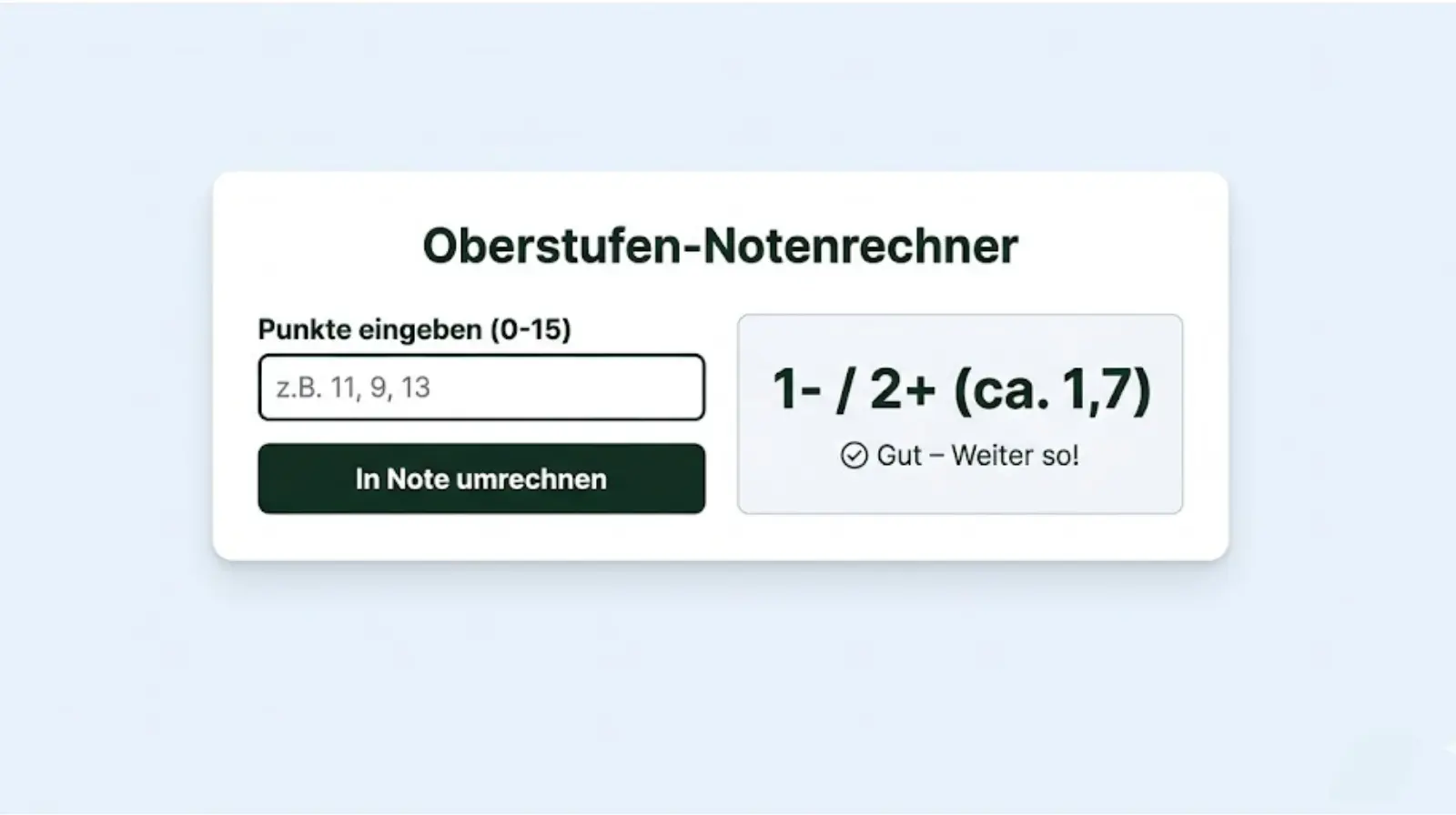This screenshot has height=815, width=1456.
Task: Click inside the points input field
Action: point(480,387)
